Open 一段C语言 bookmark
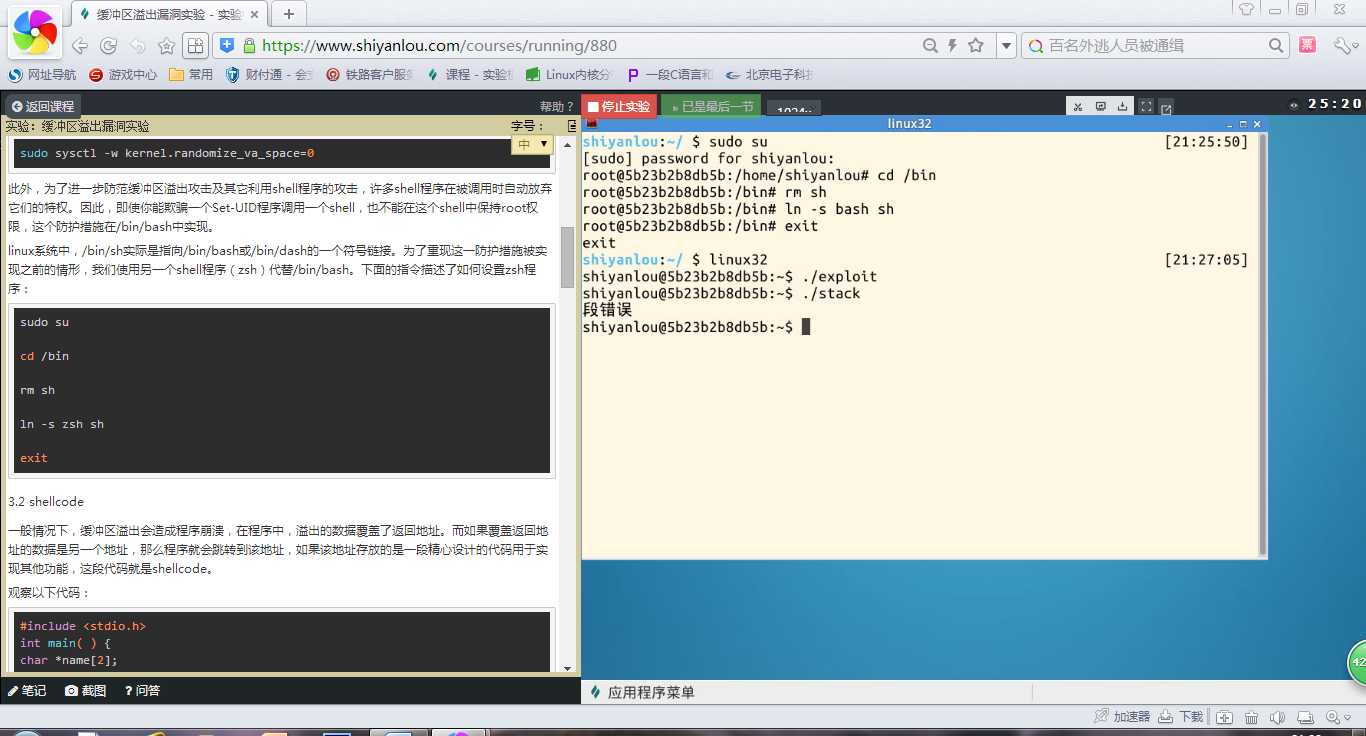This screenshot has width=1366, height=736. coord(670,74)
